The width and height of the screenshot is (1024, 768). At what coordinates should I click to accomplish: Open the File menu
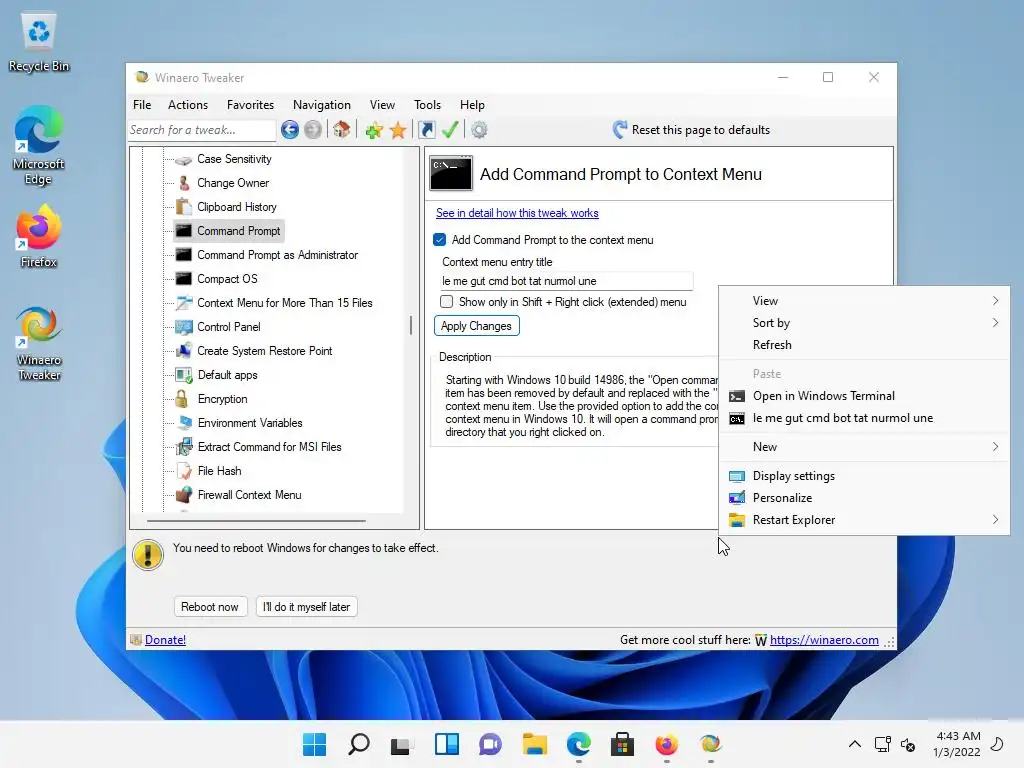[x=142, y=104]
